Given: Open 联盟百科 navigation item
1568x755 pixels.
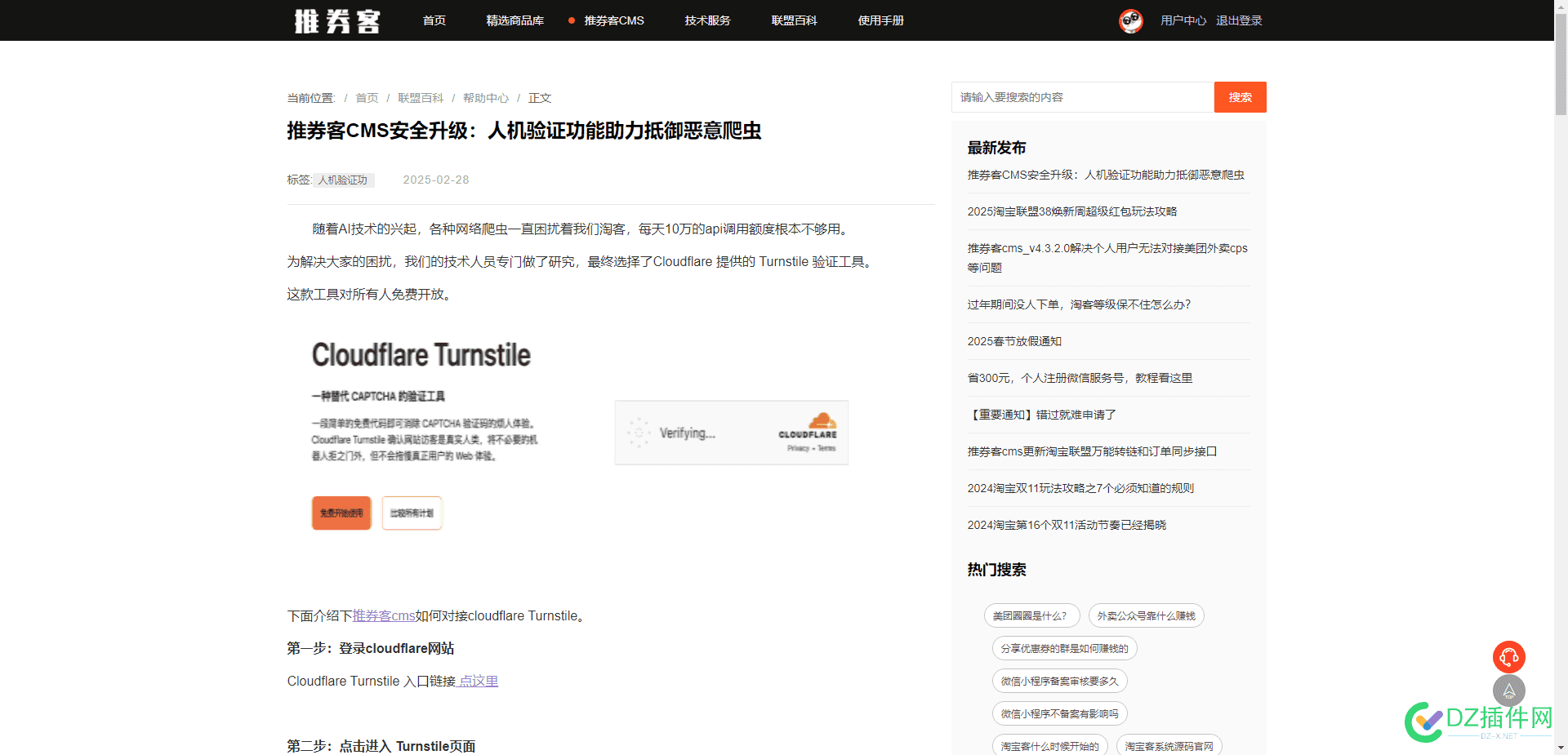Looking at the screenshot, I should 794,20.
